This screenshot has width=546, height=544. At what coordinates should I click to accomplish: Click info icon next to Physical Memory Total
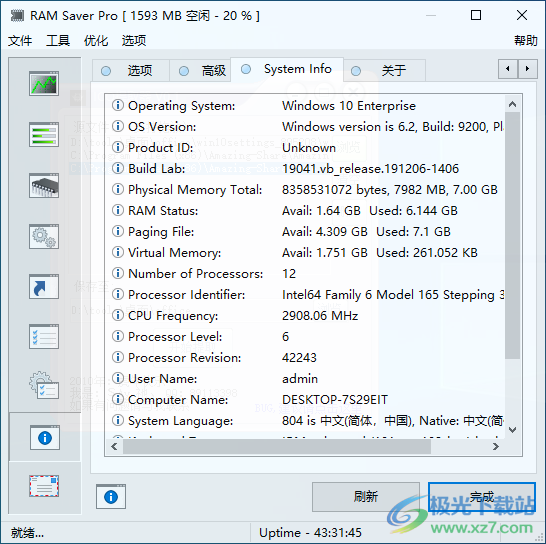118,189
